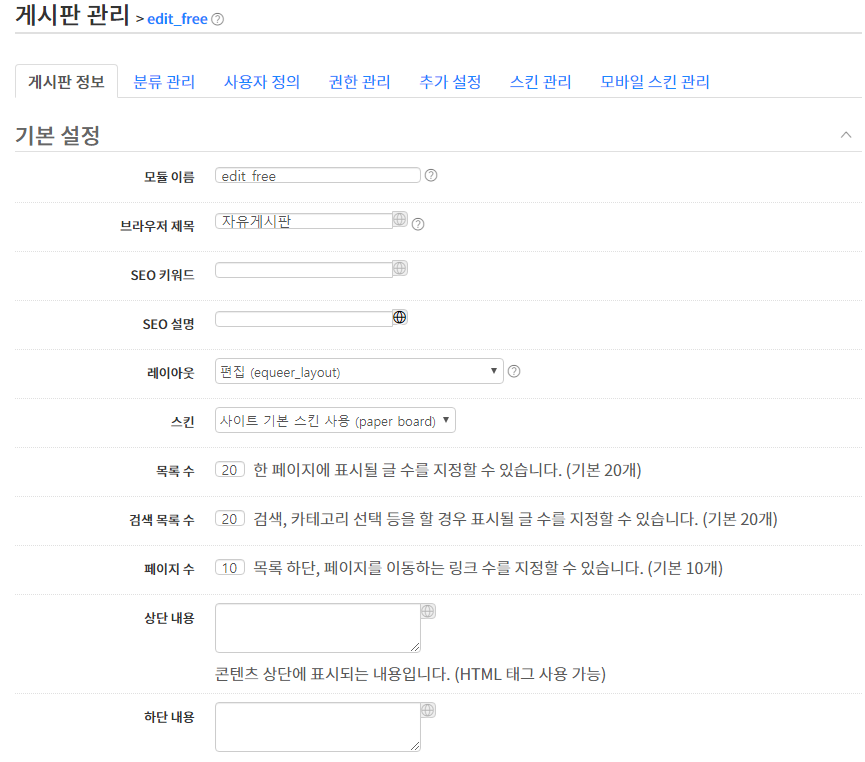This screenshot has height=762, width=865.
Task: Open language globe for SEO 키워드 field
Action: click(x=400, y=269)
